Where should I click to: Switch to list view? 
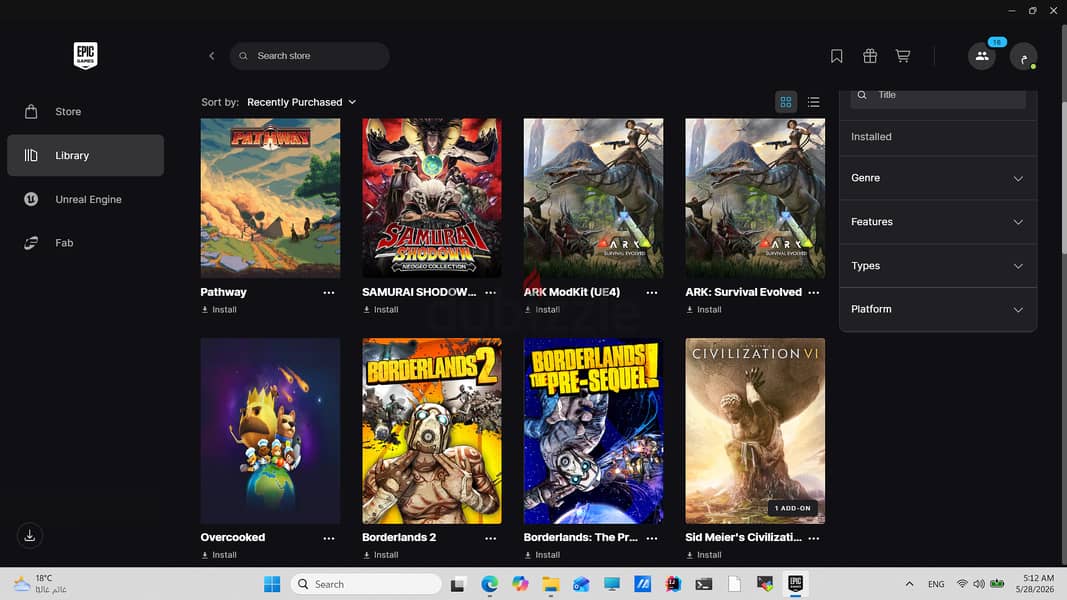pyautogui.click(x=813, y=102)
